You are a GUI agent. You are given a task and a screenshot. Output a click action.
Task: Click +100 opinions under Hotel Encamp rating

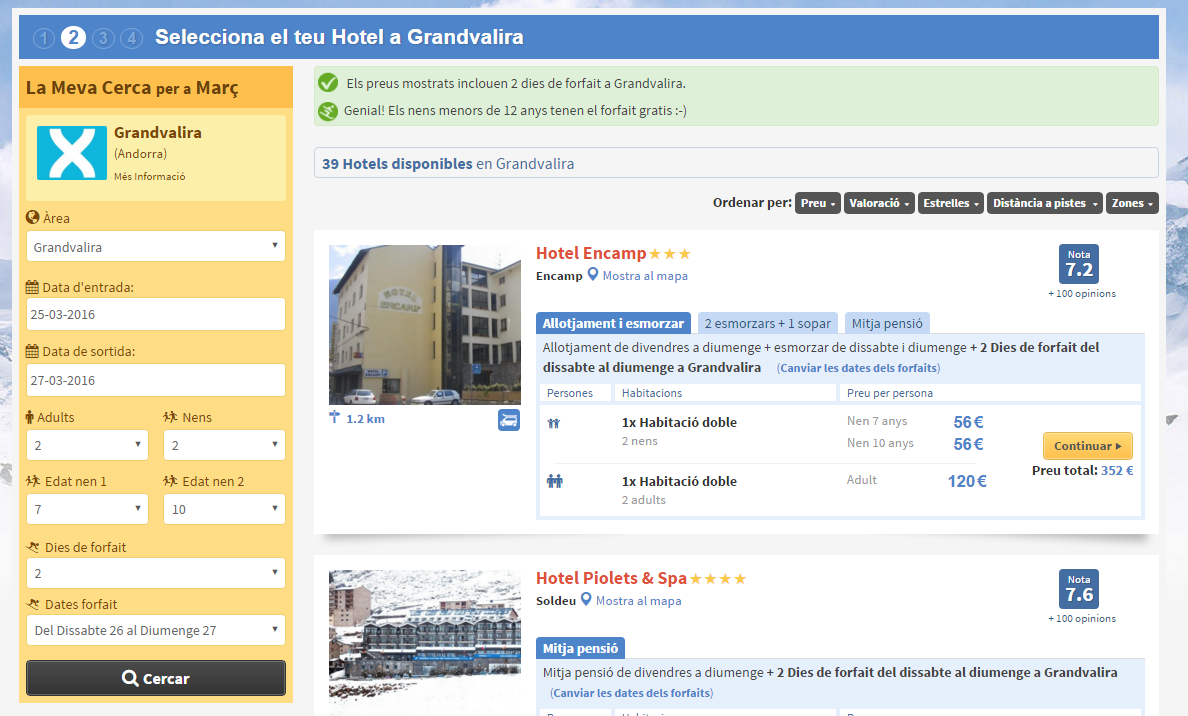(x=1082, y=294)
